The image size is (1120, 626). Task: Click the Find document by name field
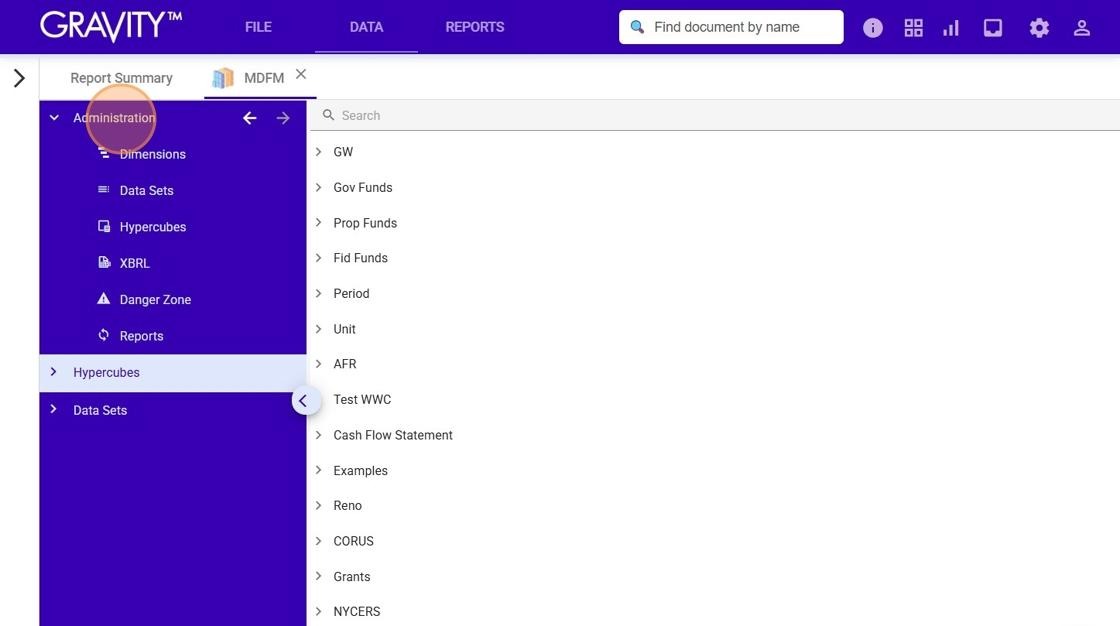pos(731,27)
